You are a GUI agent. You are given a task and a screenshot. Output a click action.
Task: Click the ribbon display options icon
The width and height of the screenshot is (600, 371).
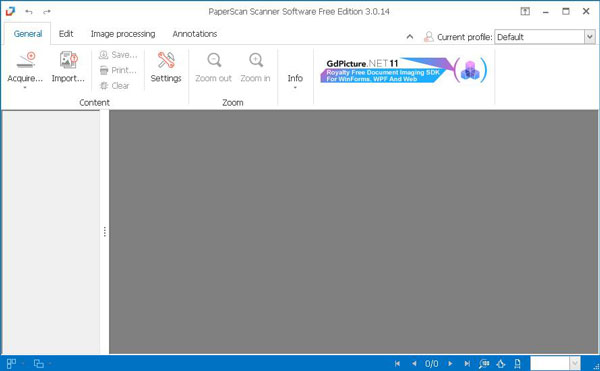(x=525, y=11)
